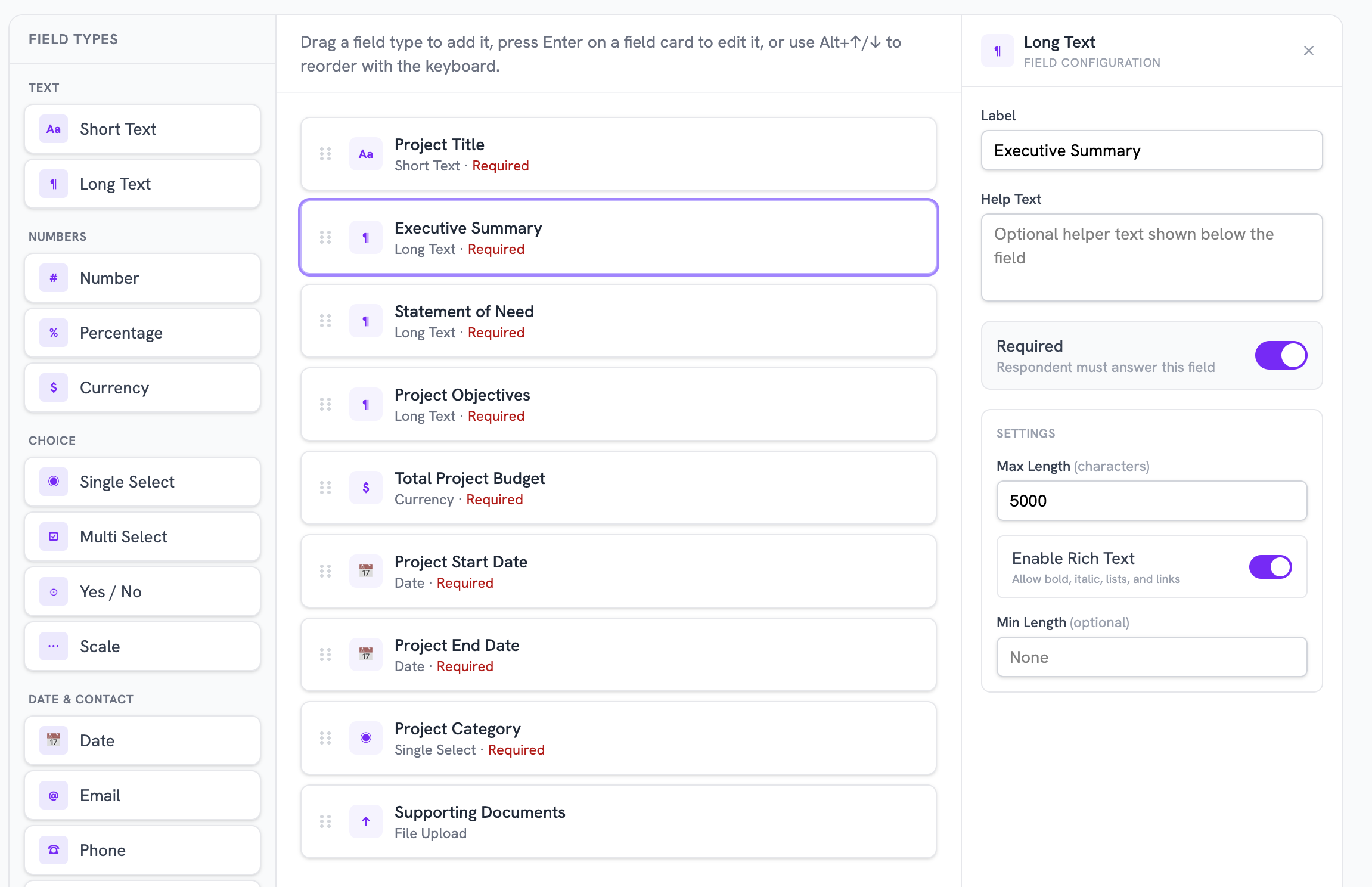The height and width of the screenshot is (887, 1372).
Task: Select the Project Title field card
Action: [619, 154]
